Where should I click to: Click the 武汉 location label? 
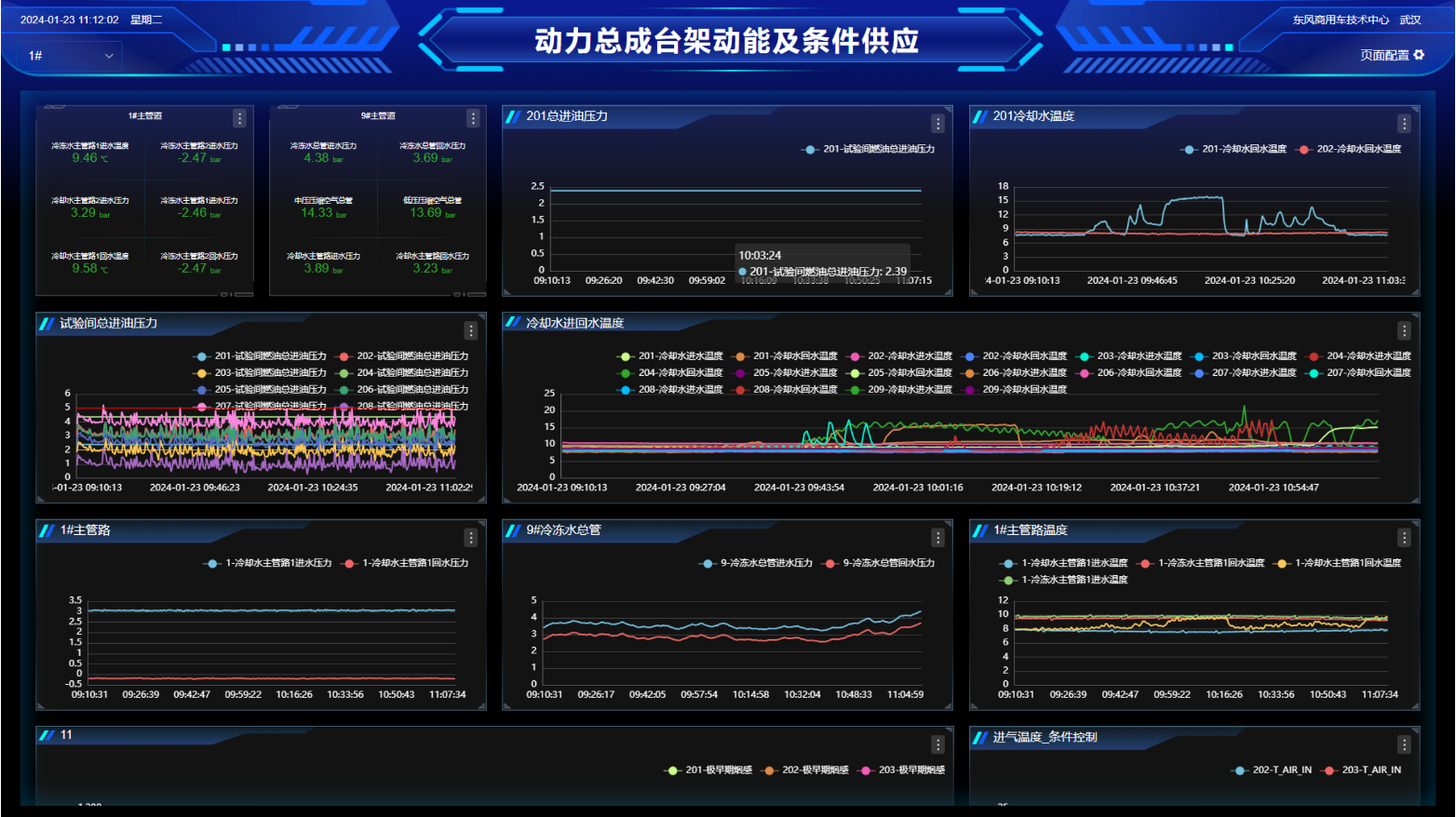click(x=1410, y=20)
